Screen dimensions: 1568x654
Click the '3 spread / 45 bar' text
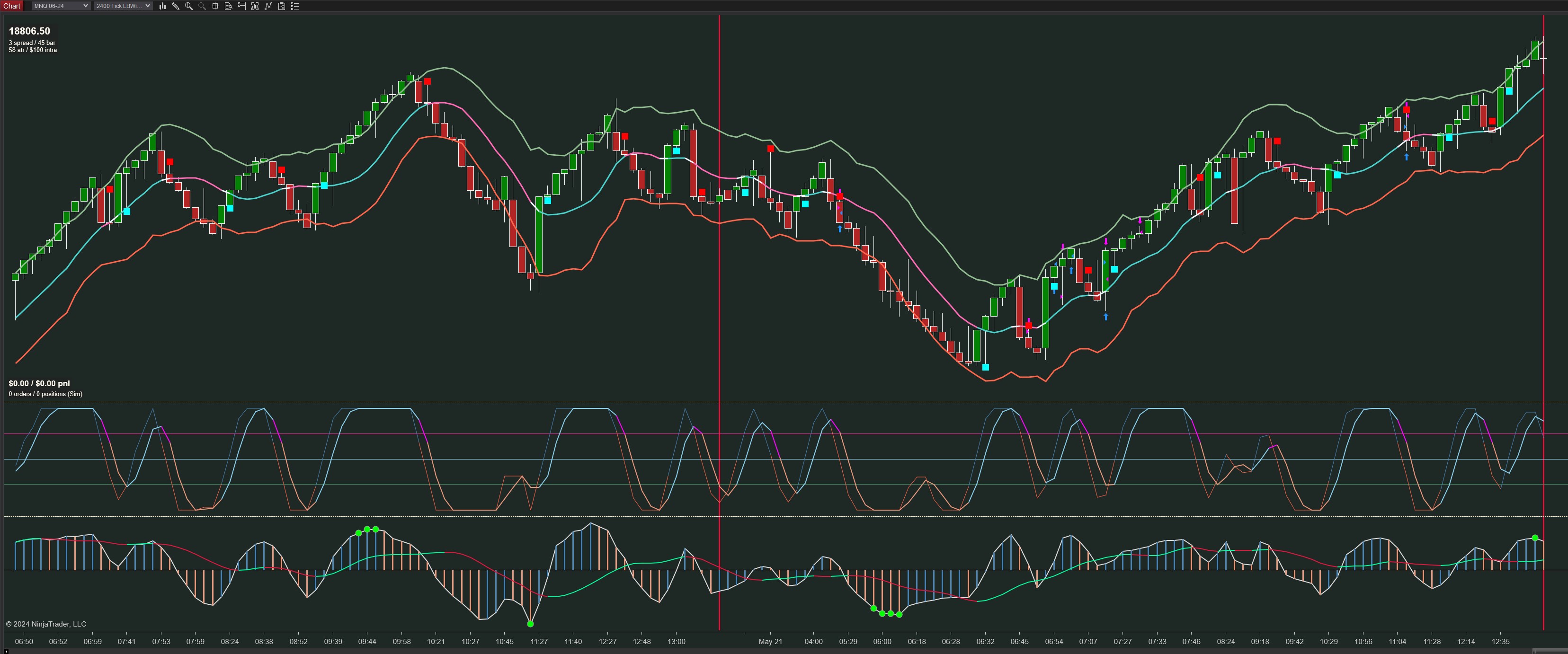tap(32, 43)
